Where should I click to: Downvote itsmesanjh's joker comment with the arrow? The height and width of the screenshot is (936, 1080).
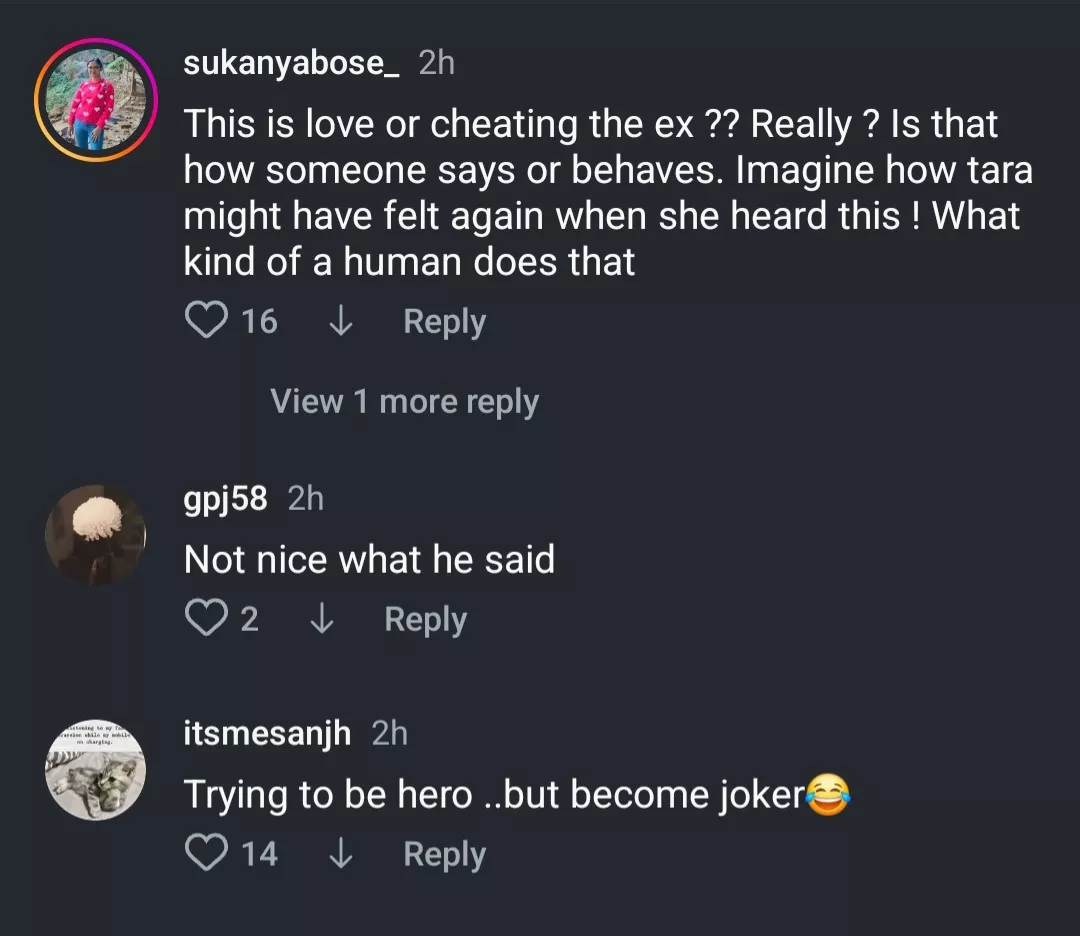(341, 854)
